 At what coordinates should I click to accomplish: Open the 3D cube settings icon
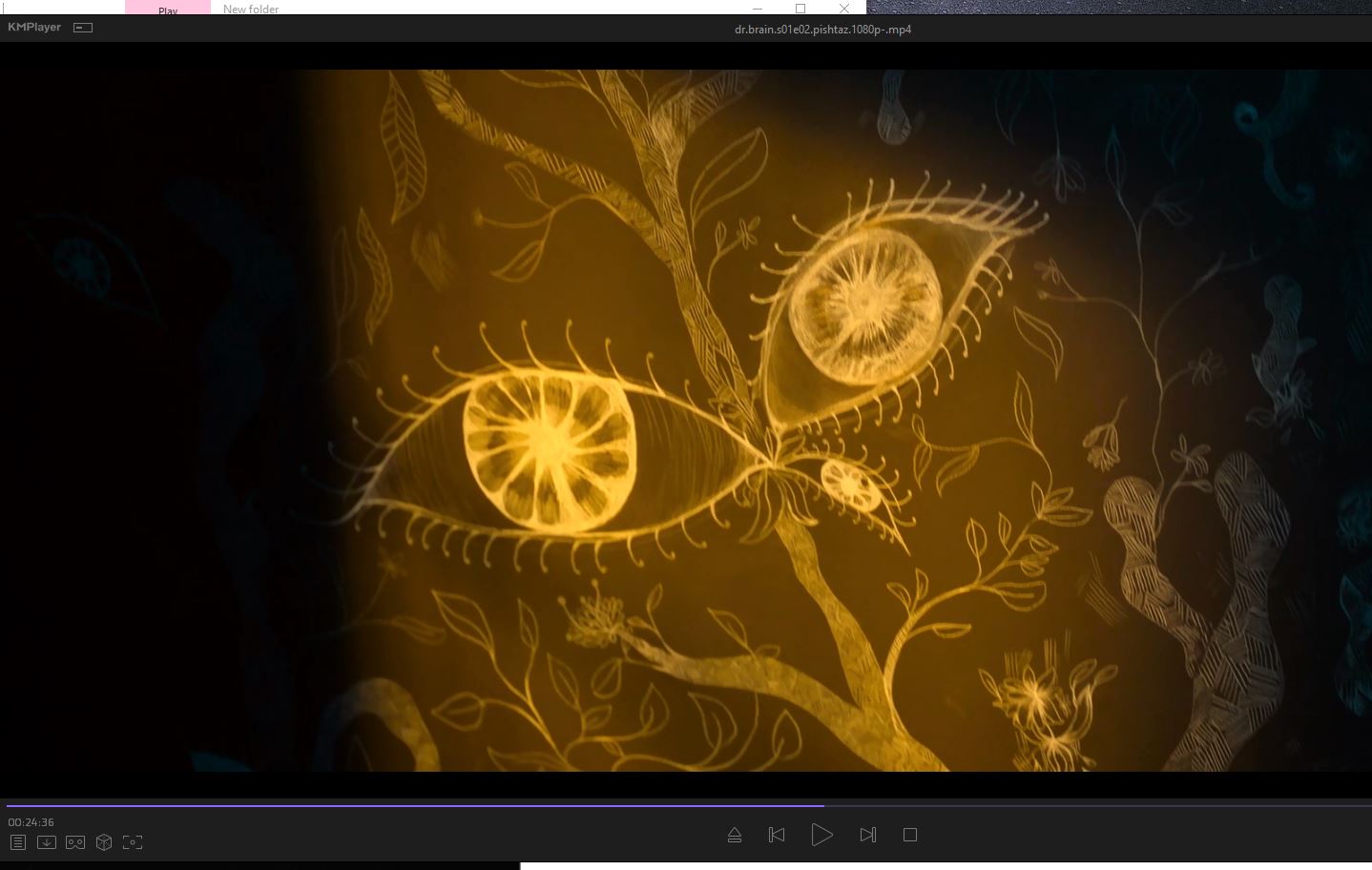104,842
